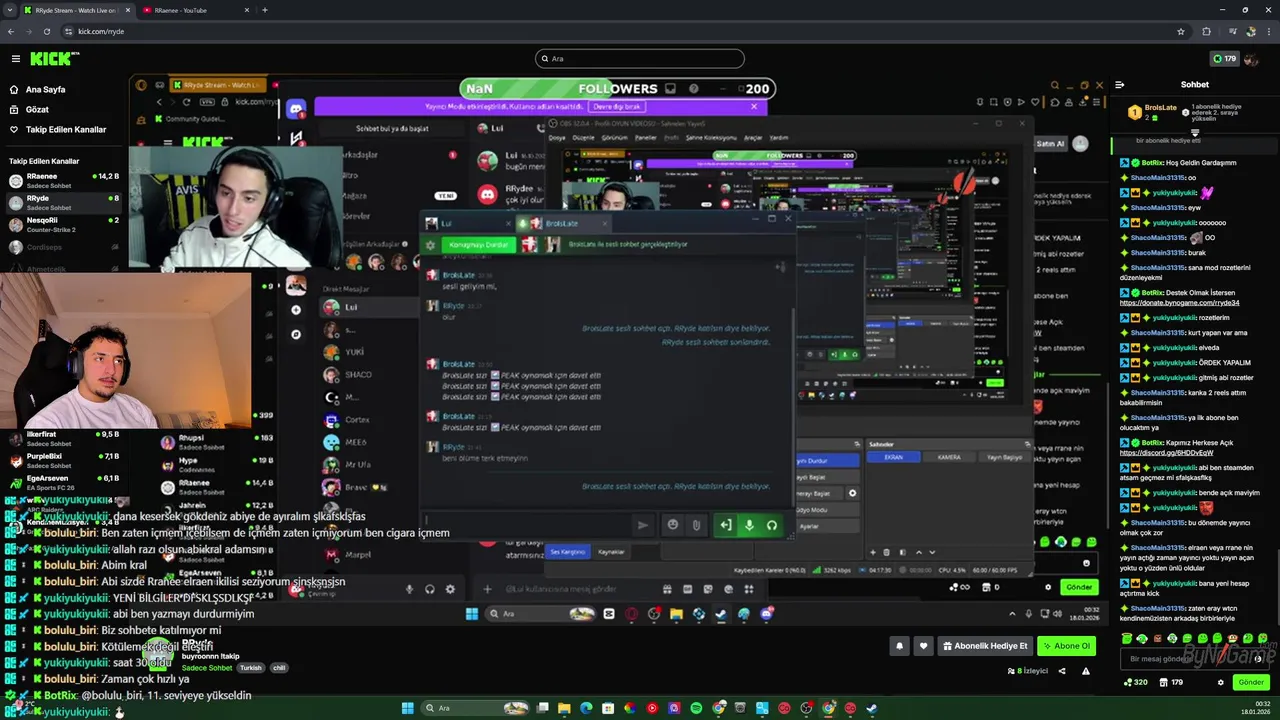Screen dimensions: 1280x720
Task: Click the 179 balance button in header
Action: point(1223,59)
